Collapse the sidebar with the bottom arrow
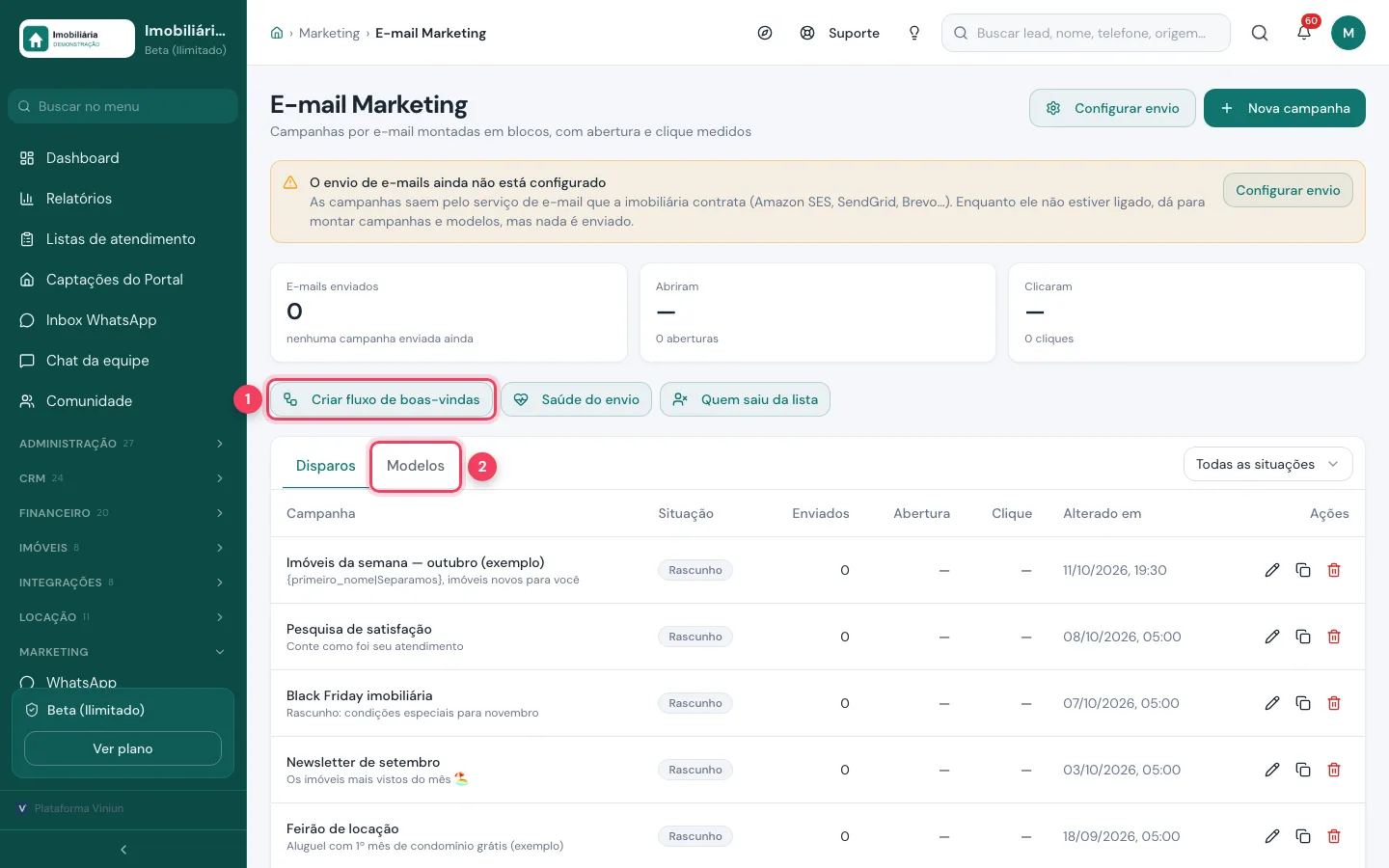The image size is (1389, 868). pos(123,850)
